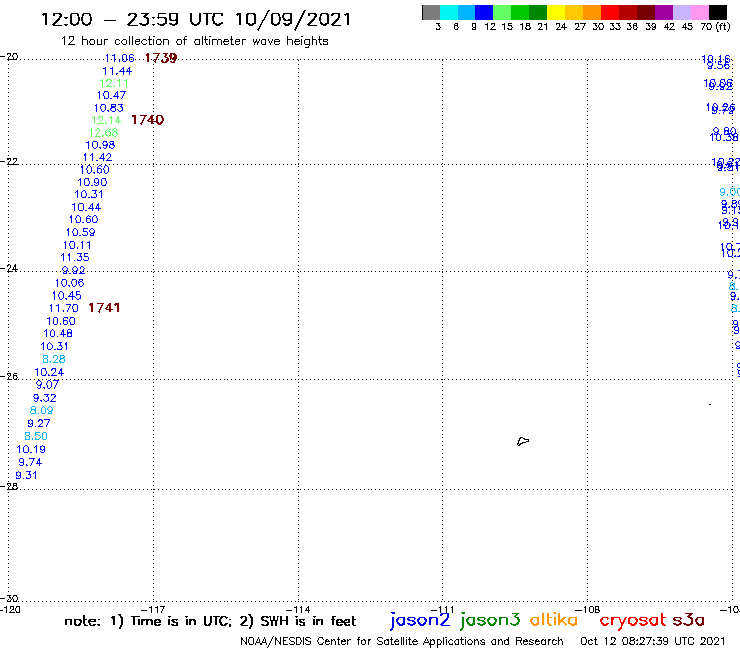Screen dimensions: 740x650
Task: Select the light blue 8.50 value
Action: pyautogui.click(x=36, y=436)
